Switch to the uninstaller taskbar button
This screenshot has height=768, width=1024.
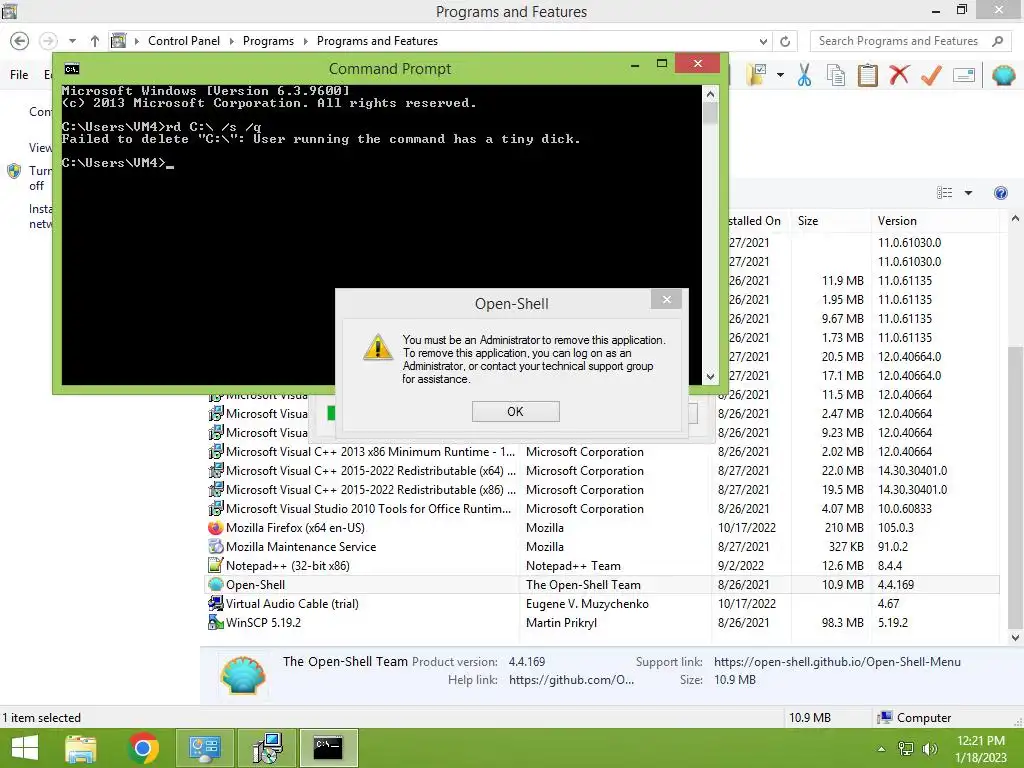(267, 748)
